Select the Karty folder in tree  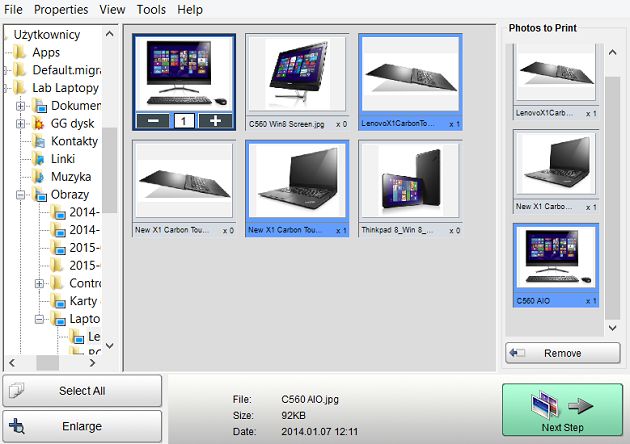tap(83, 301)
